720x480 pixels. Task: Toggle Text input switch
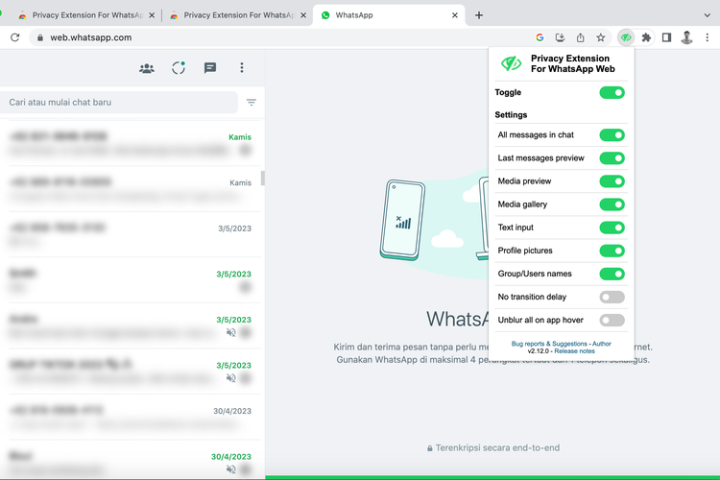(x=612, y=227)
